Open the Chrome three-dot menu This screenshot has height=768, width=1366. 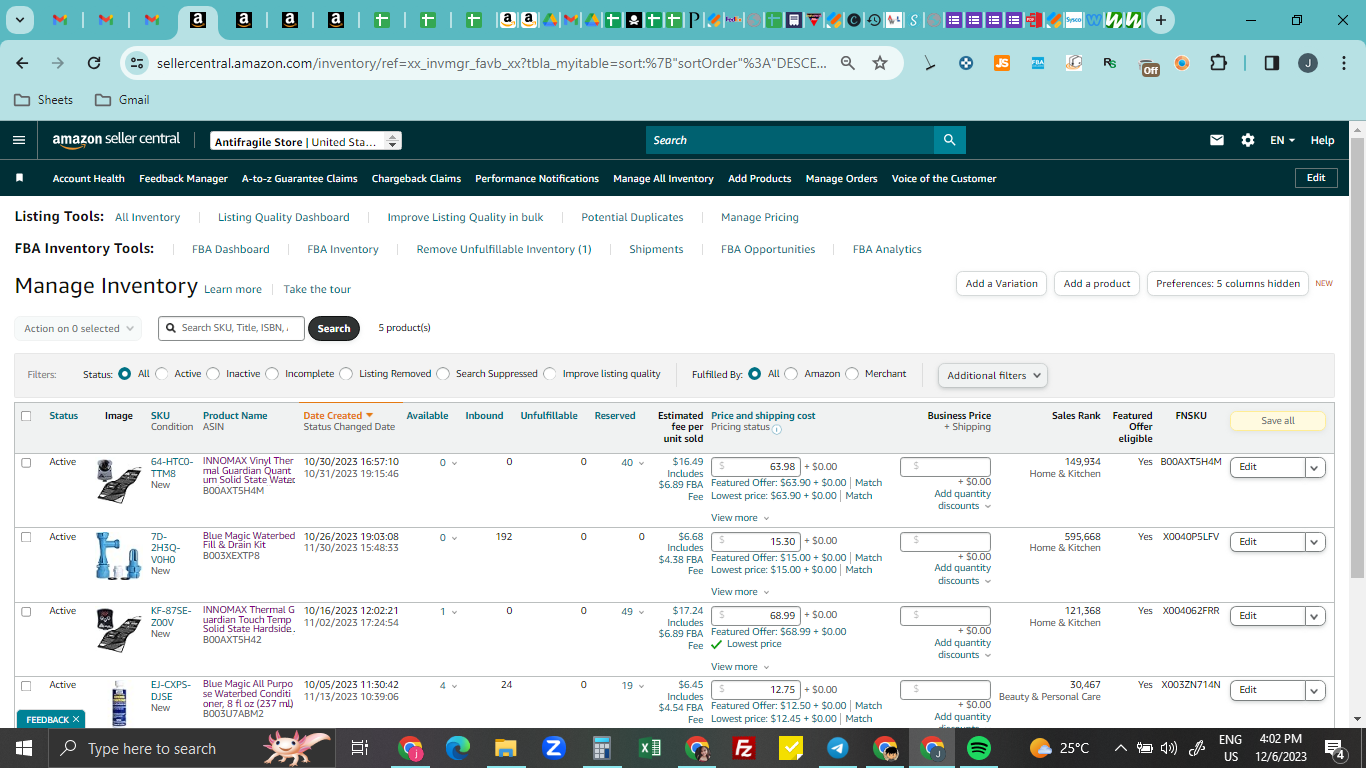coord(1342,63)
